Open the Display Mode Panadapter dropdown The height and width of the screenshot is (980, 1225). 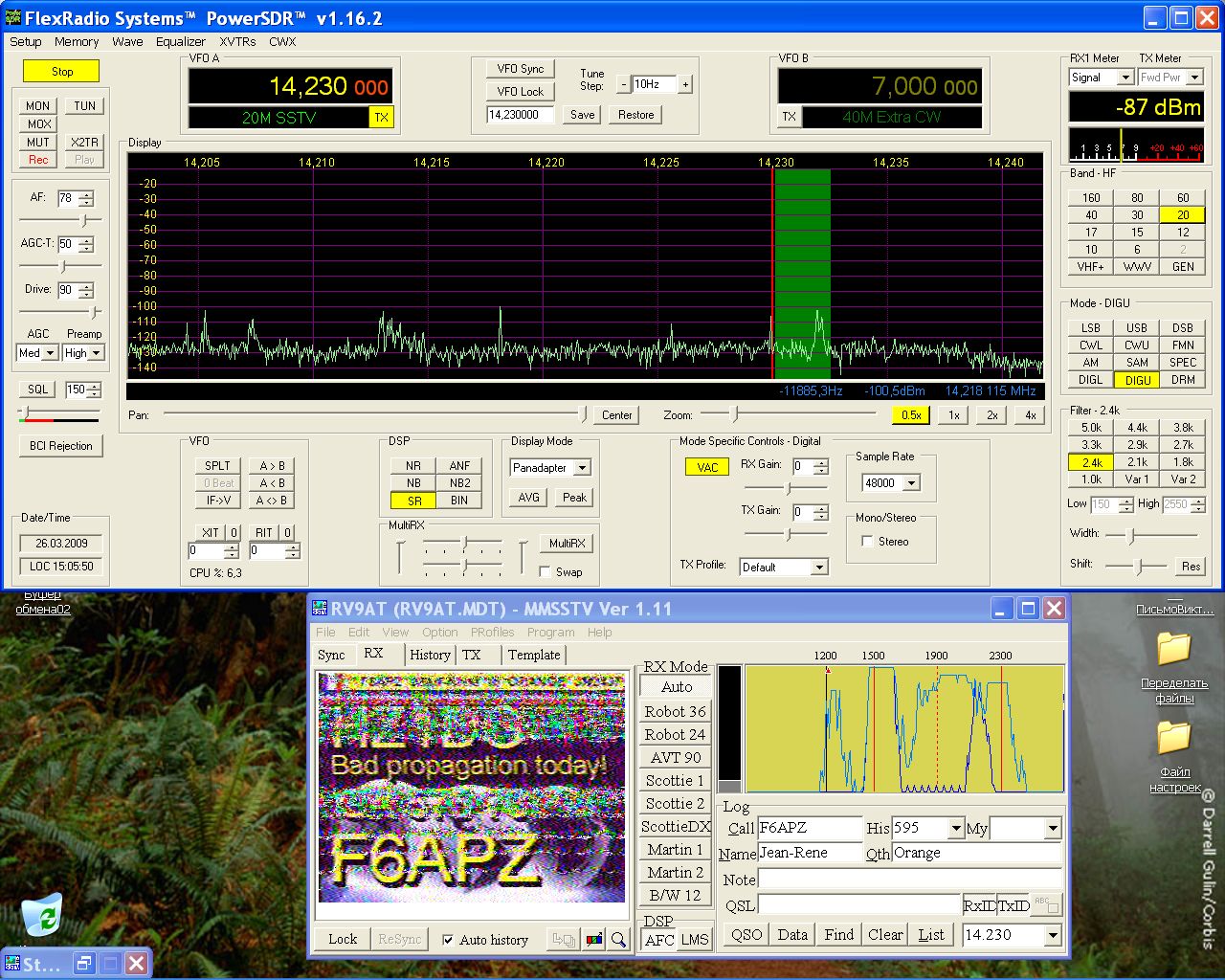(582, 468)
